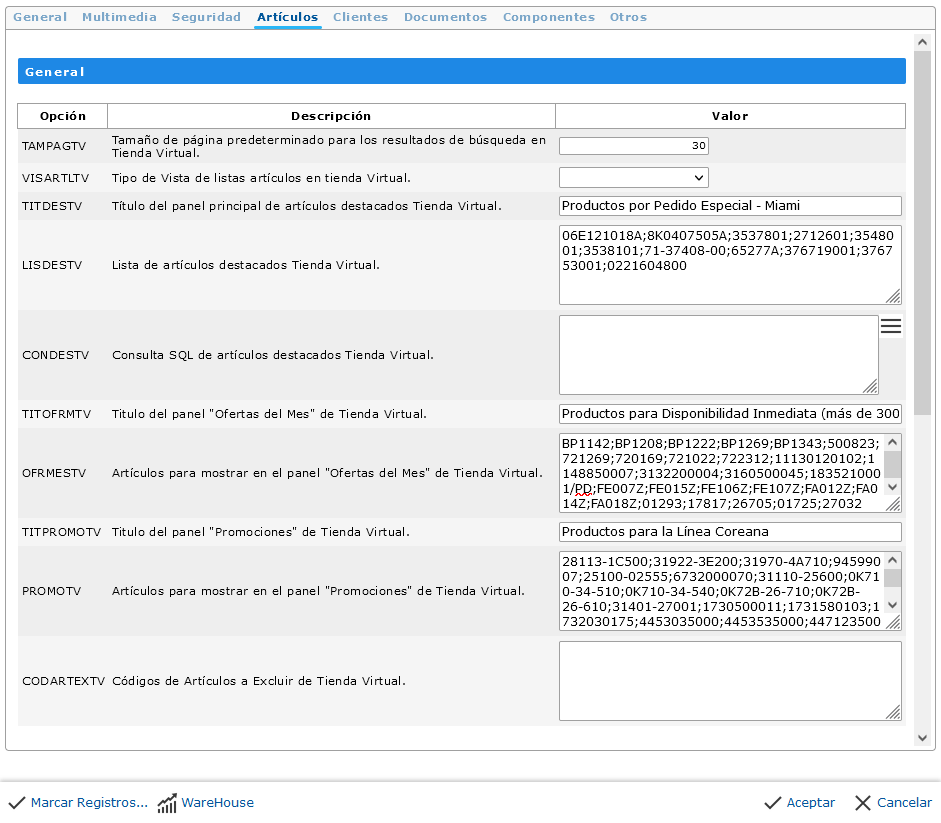Screen dimensions: 941x823
Task: Click the X icon next to Cancelar
Action: (x=863, y=803)
